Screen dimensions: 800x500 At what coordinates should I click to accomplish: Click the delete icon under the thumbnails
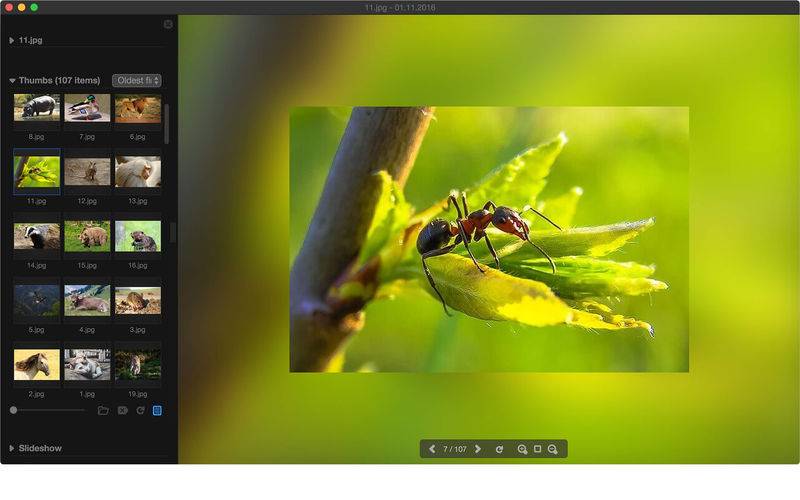coord(122,410)
